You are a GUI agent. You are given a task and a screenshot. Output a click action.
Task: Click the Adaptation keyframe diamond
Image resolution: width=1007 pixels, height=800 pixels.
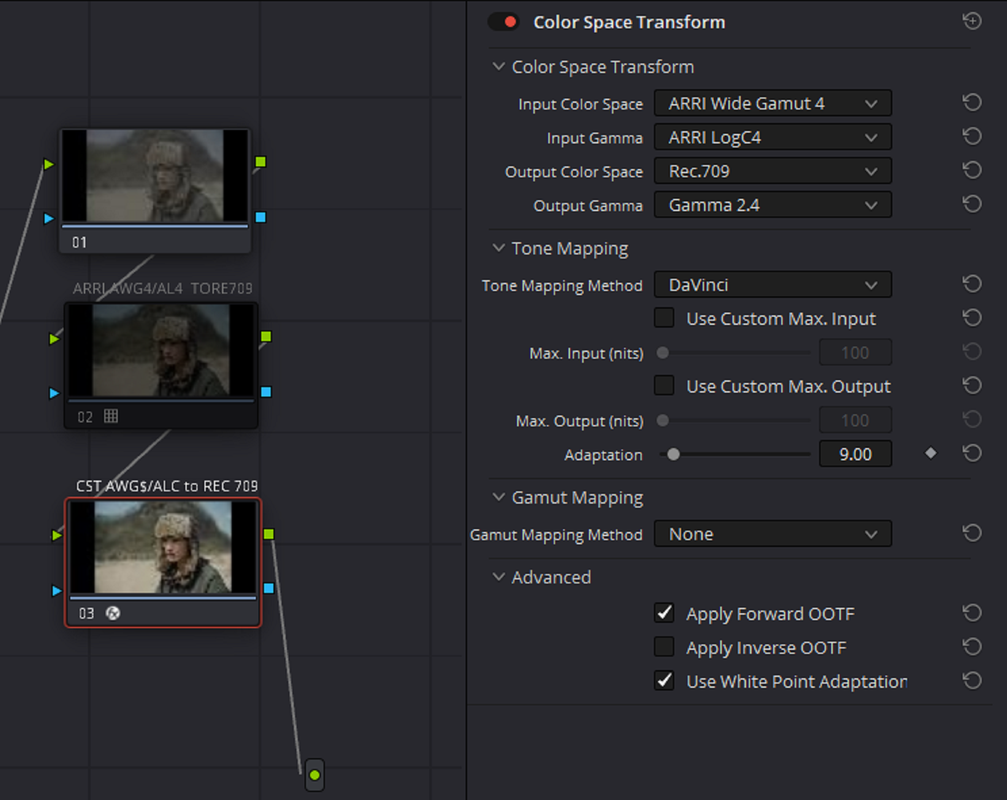[931, 453]
